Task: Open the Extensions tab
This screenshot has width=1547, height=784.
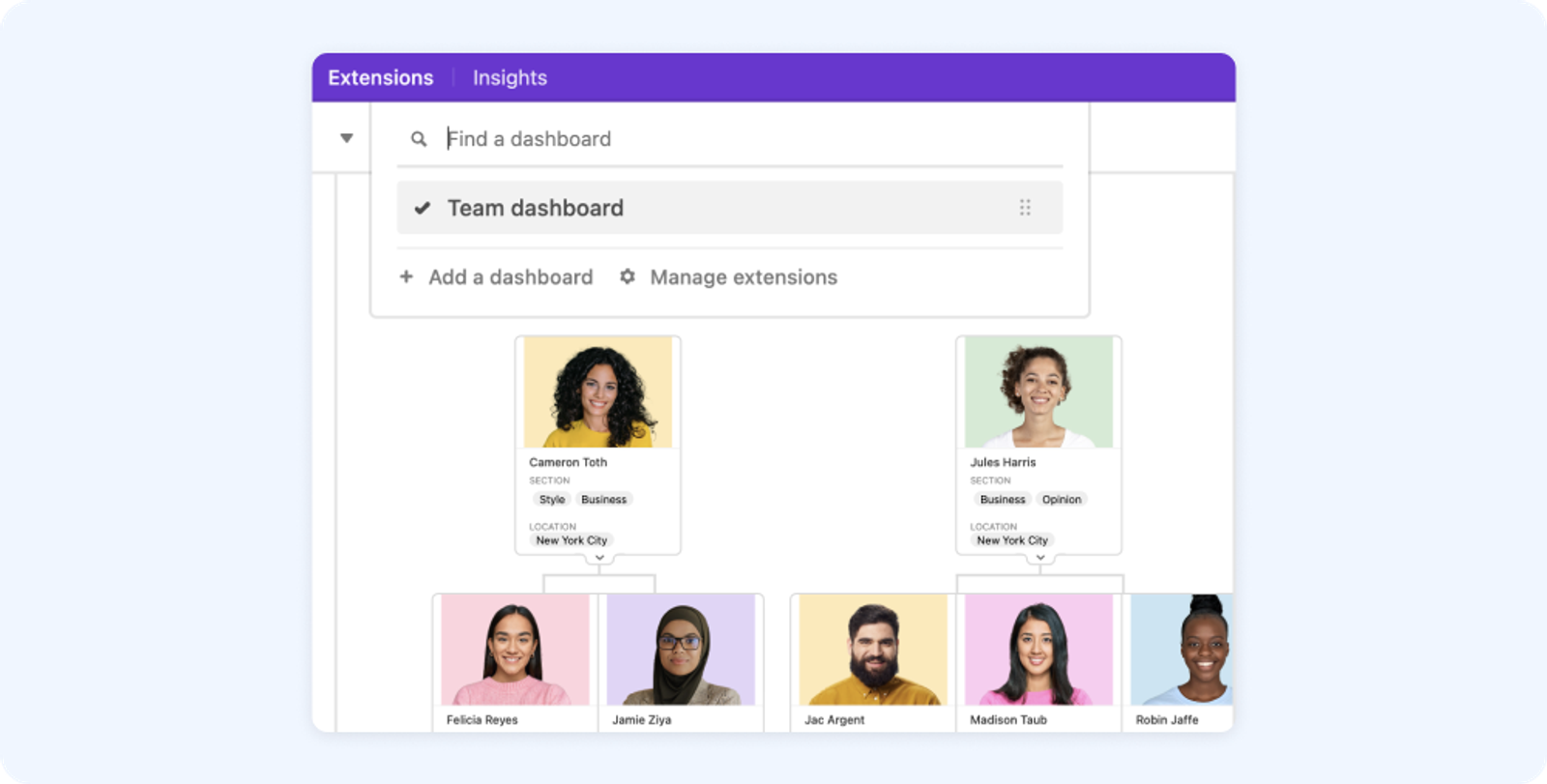Action: pyautogui.click(x=380, y=77)
